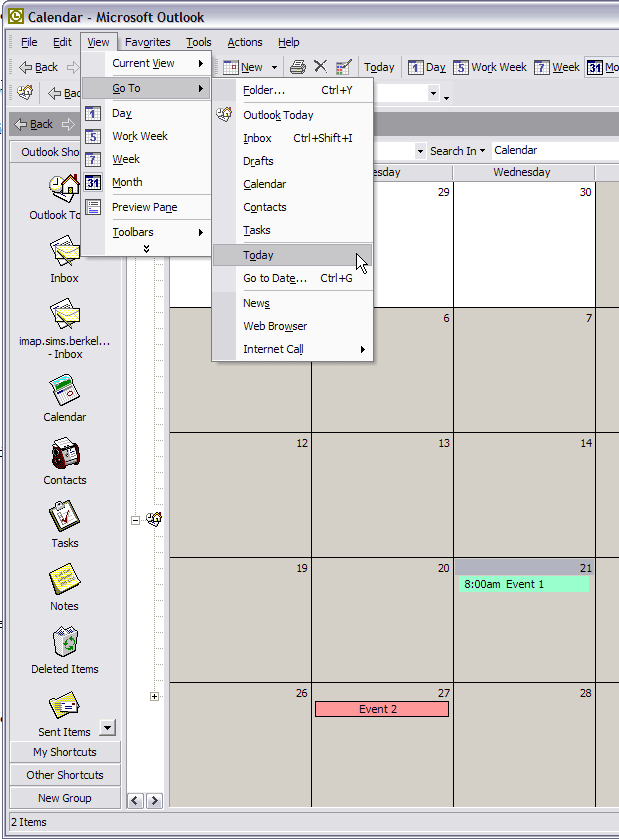This screenshot has width=619, height=839.
Task: Switch to Day view in toolbar
Action: coord(426,67)
